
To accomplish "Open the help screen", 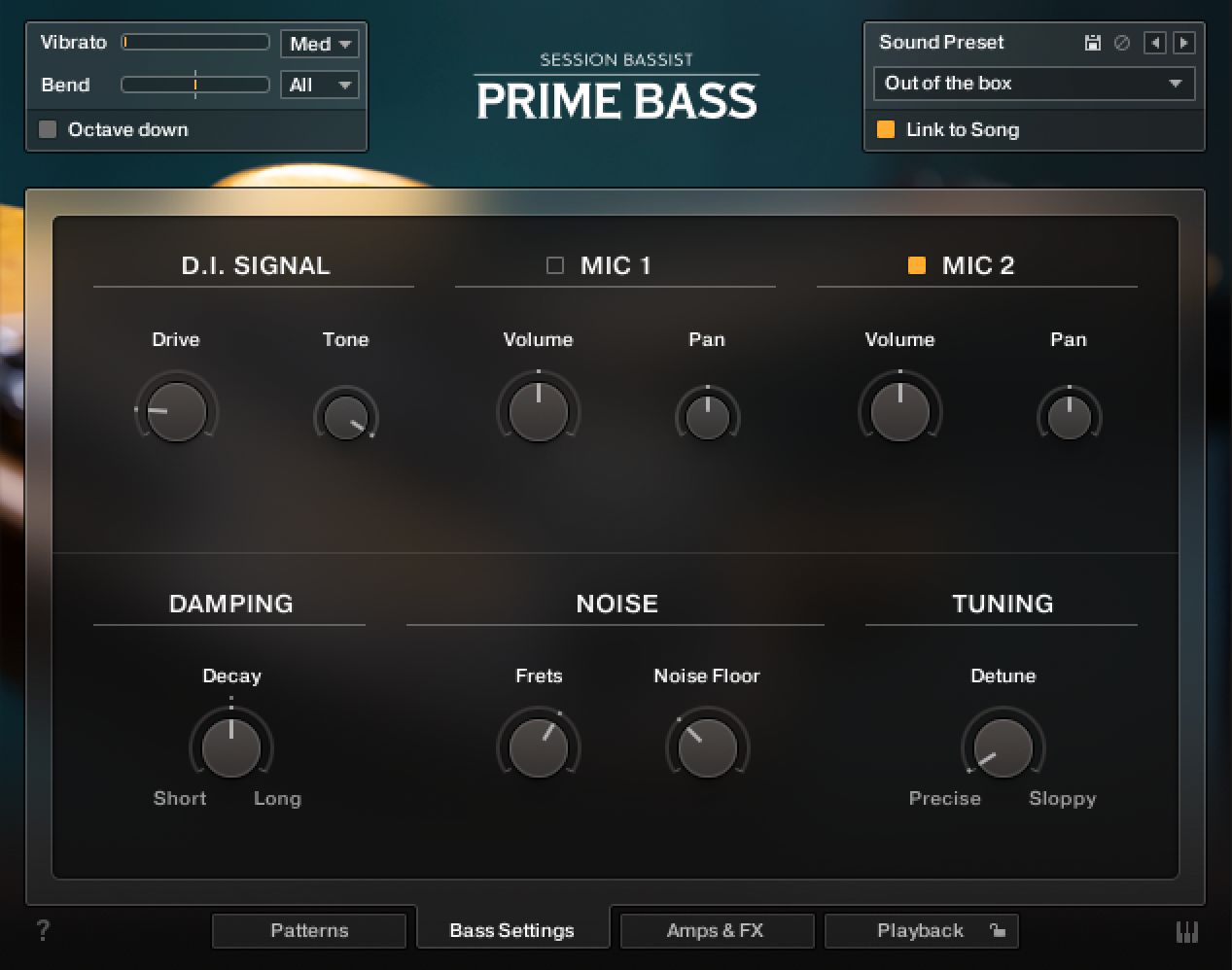I will pyautogui.click(x=42, y=931).
